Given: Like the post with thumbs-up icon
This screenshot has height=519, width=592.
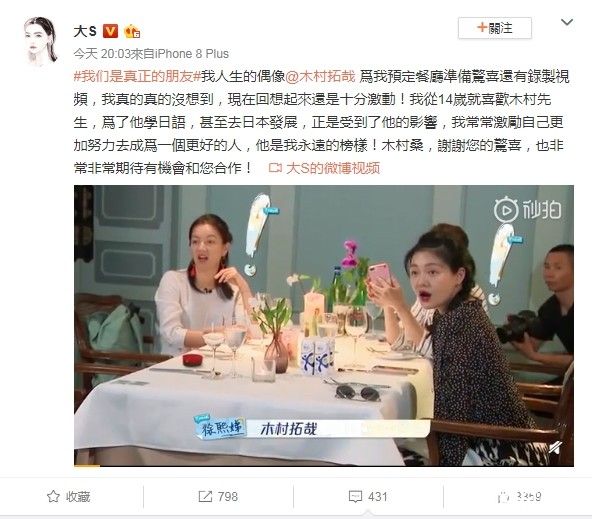Looking at the screenshot, I should click(x=503, y=497).
